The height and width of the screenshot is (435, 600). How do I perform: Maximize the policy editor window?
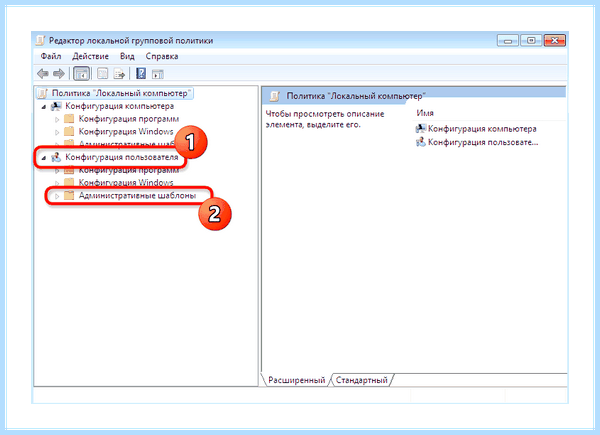coord(531,40)
